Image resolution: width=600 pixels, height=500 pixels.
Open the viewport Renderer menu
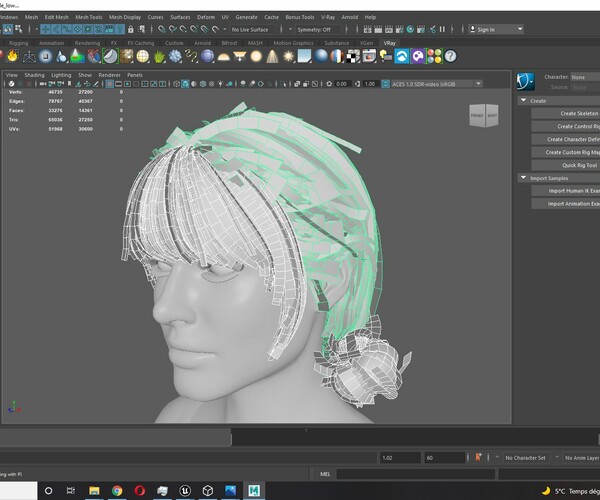[109, 75]
